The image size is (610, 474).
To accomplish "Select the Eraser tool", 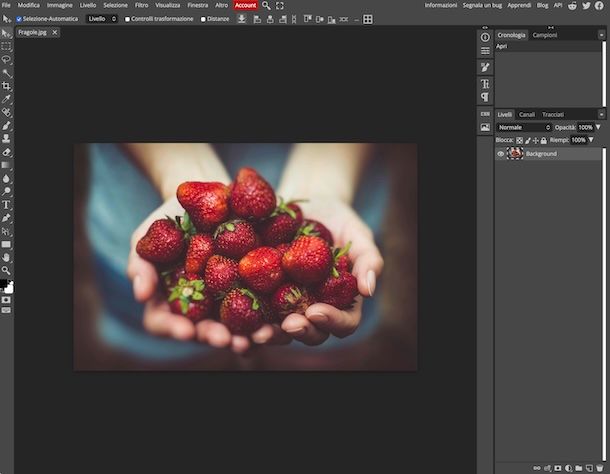I will 6,152.
